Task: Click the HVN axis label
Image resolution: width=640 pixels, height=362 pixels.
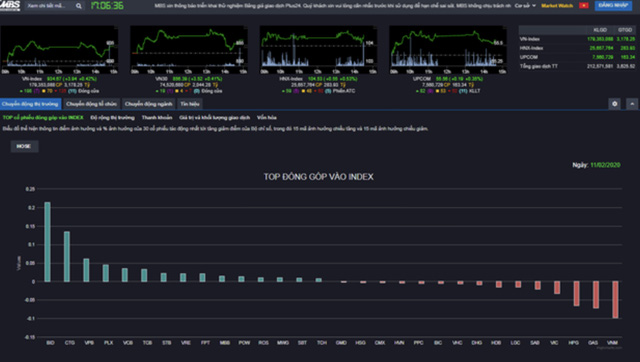Action: [399, 343]
